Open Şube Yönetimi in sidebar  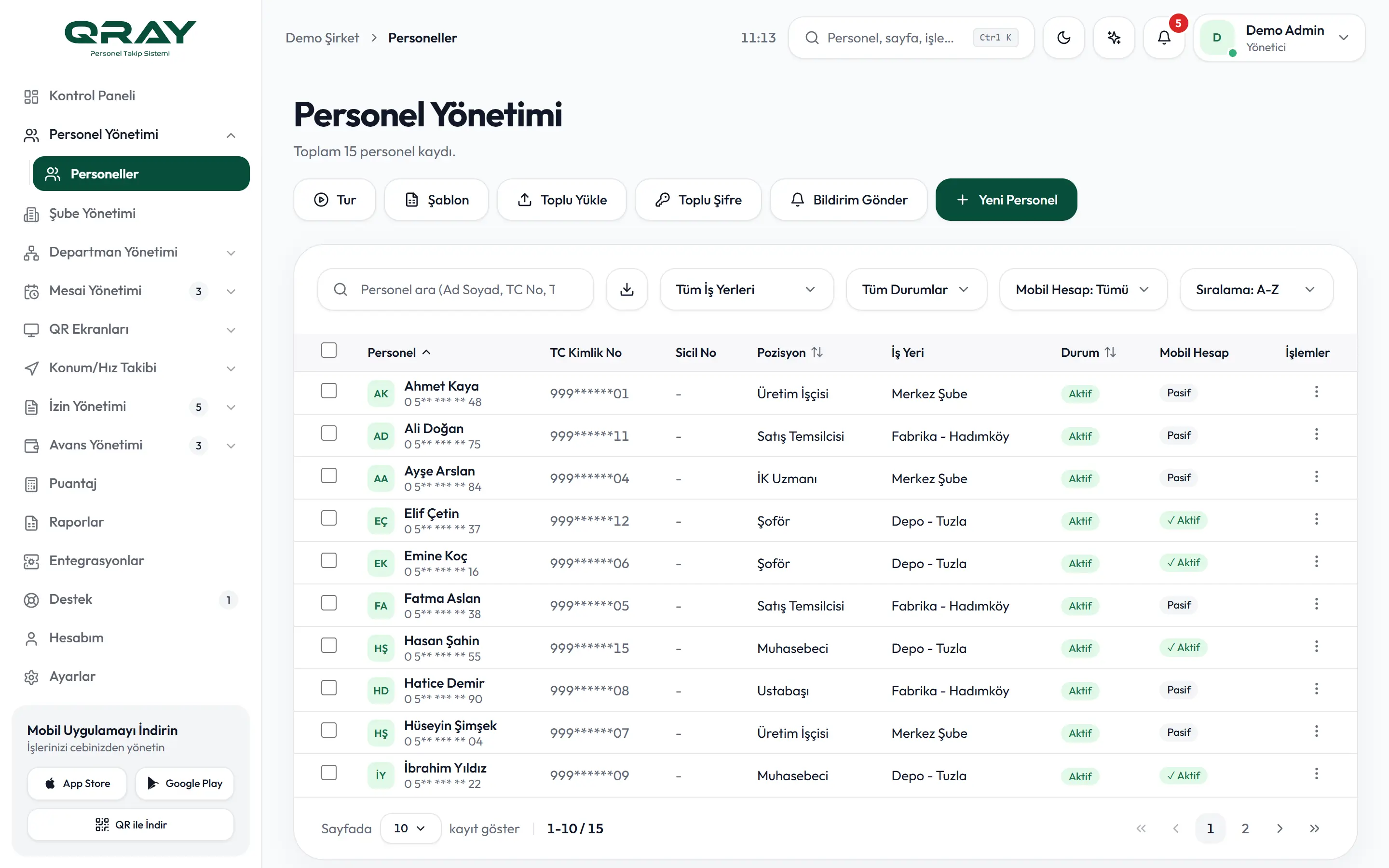pyautogui.click(x=130, y=214)
